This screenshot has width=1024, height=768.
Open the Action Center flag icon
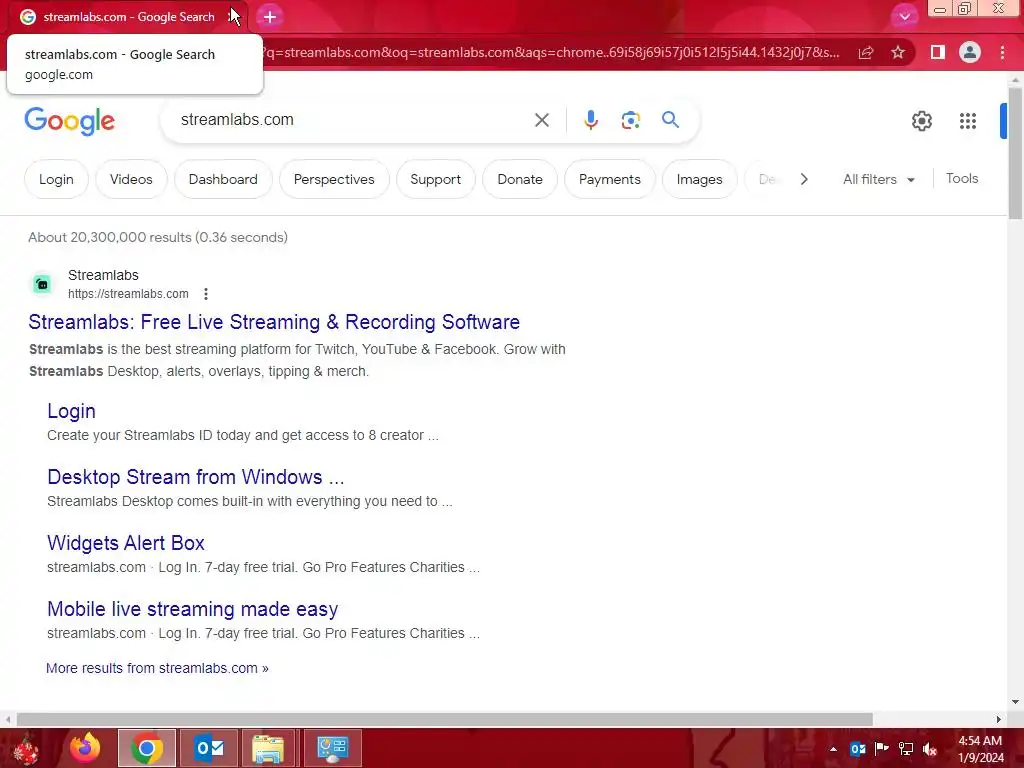point(882,749)
